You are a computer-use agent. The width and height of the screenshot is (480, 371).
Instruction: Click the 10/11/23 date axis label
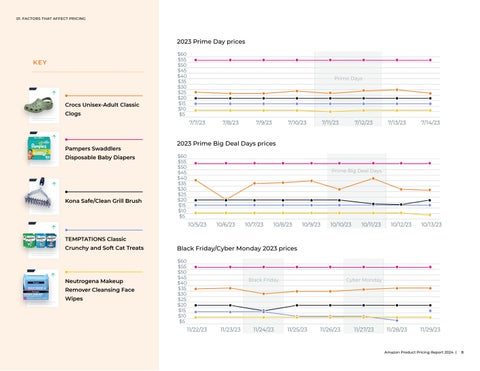[371, 225]
